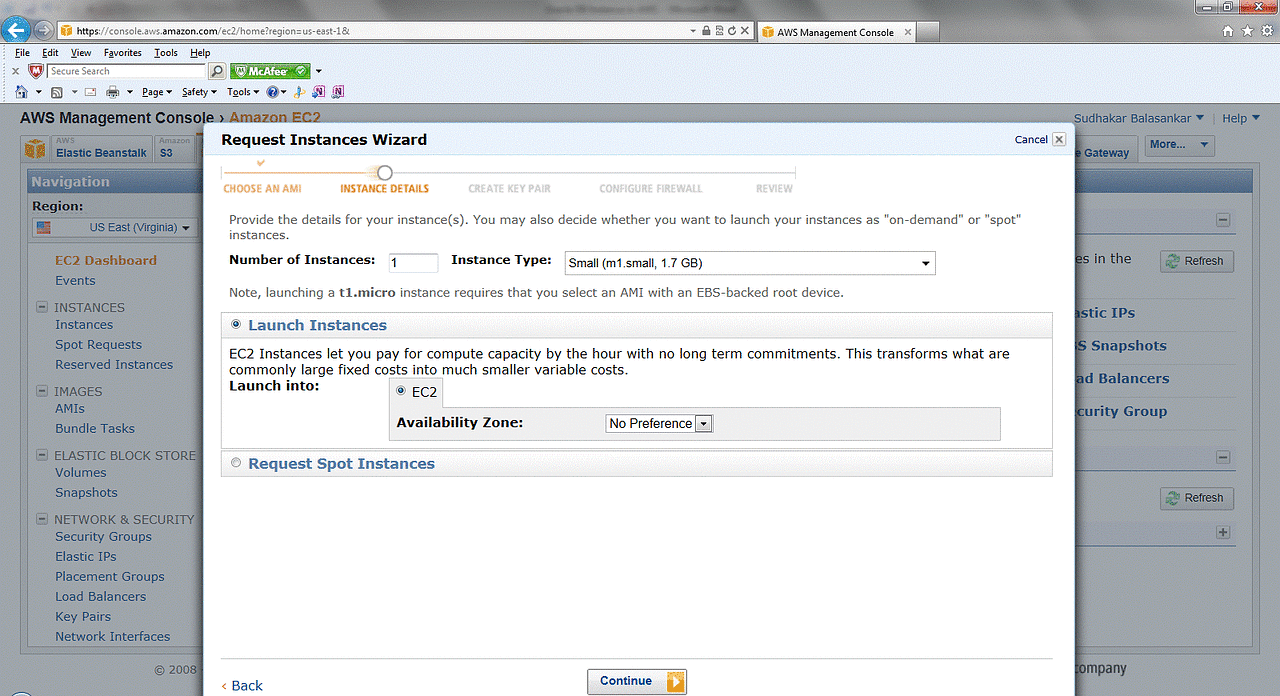Open Security Groups in navigation

[x=103, y=537]
